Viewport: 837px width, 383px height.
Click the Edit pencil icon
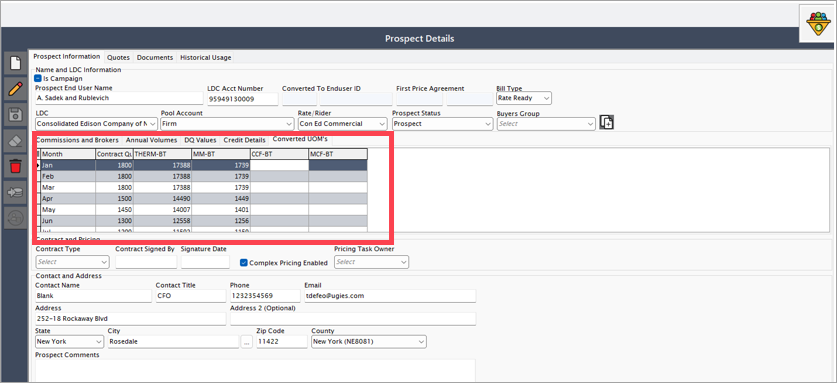pos(15,89)
